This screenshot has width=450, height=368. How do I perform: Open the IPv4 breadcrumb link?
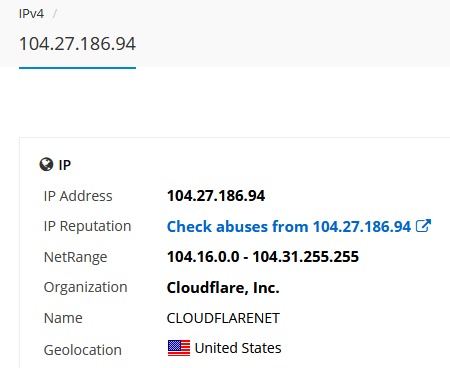tap(31, 14)
